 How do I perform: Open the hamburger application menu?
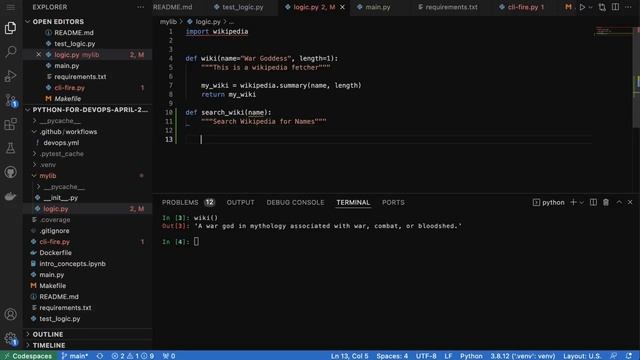11,7
